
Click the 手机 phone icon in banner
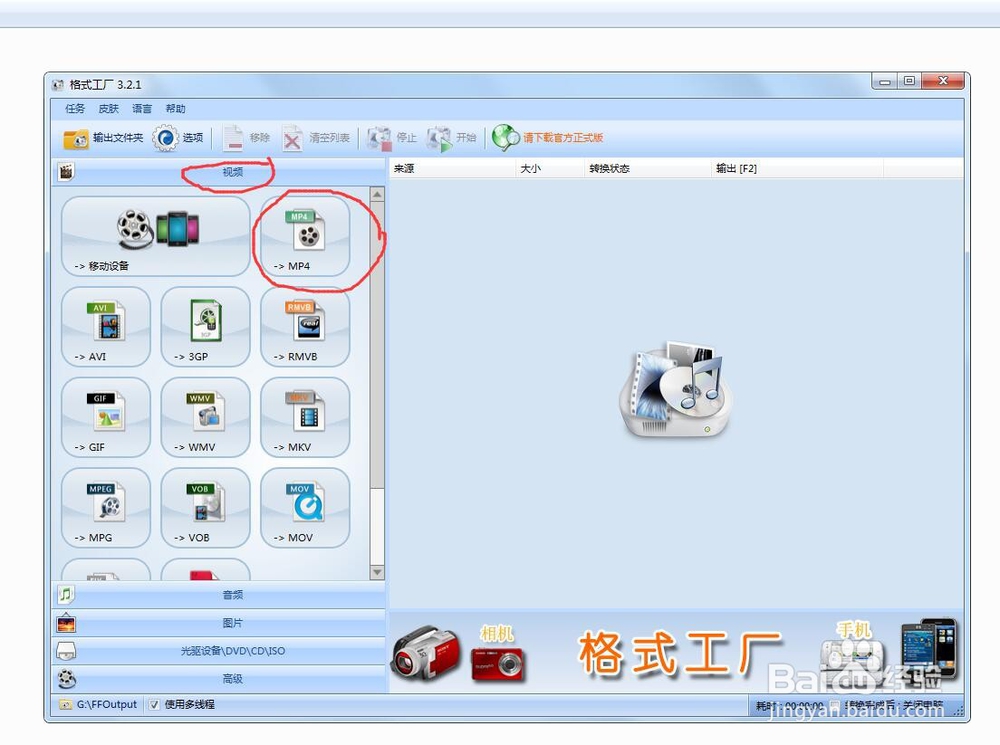click(929, 647)
